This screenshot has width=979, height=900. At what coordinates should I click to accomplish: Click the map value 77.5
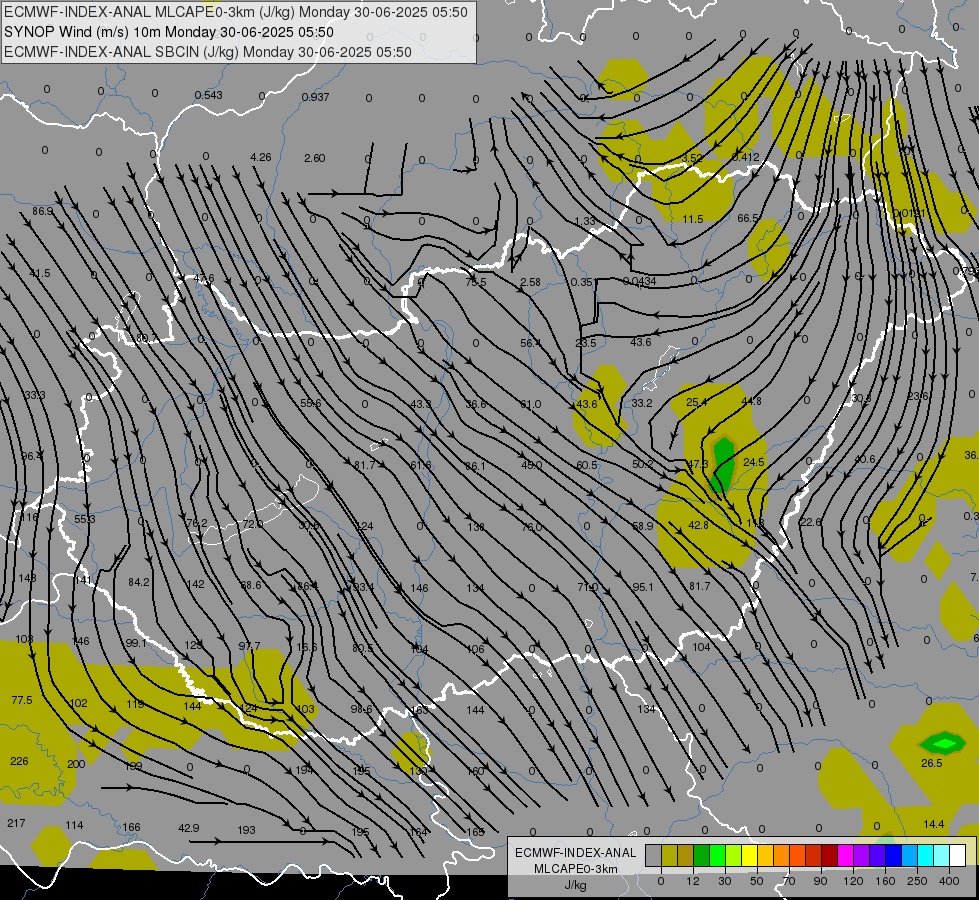22,700
